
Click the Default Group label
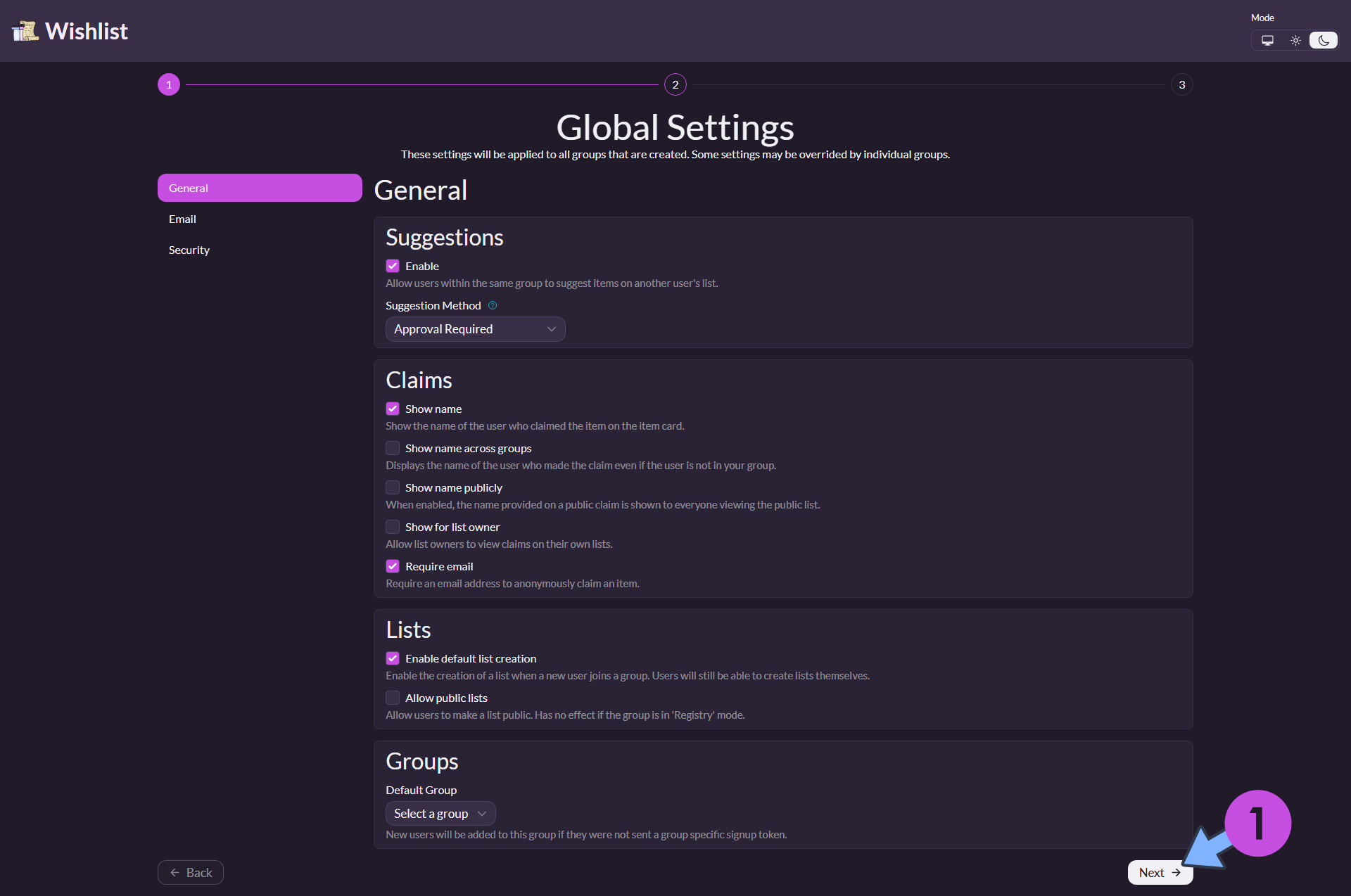[421, 790]
